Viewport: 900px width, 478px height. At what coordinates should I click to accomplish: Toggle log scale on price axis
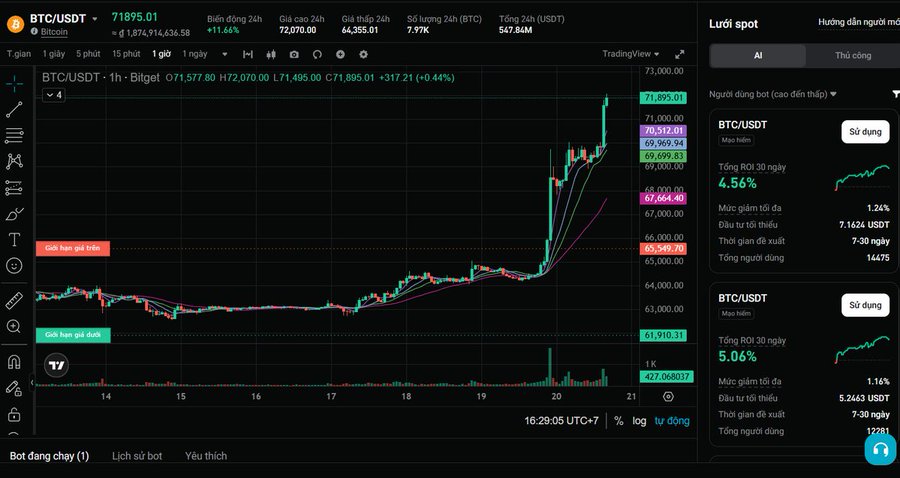(x=639, y=421)
